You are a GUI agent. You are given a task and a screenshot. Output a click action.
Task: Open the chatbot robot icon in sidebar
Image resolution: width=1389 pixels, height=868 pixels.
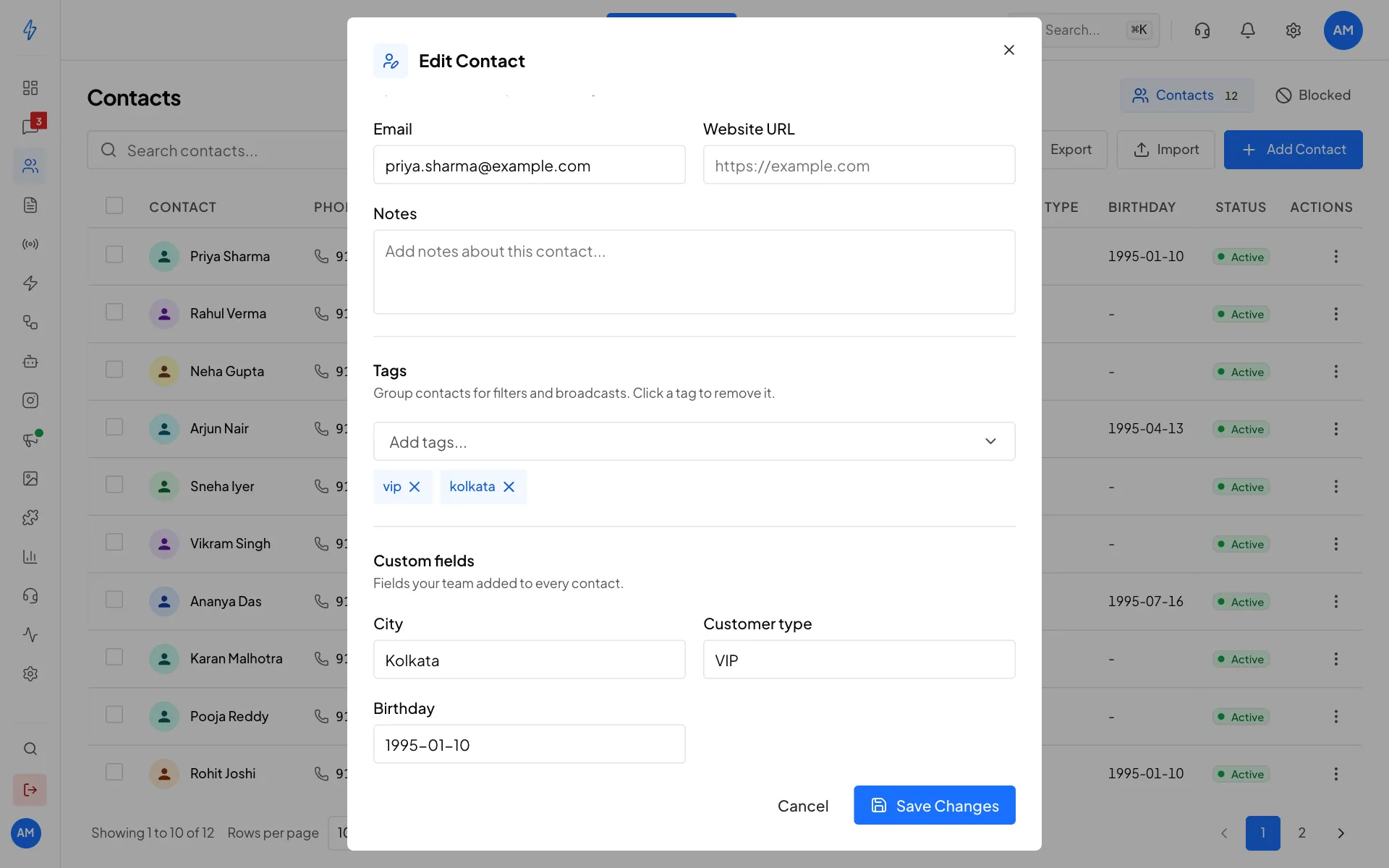point(30,362)
